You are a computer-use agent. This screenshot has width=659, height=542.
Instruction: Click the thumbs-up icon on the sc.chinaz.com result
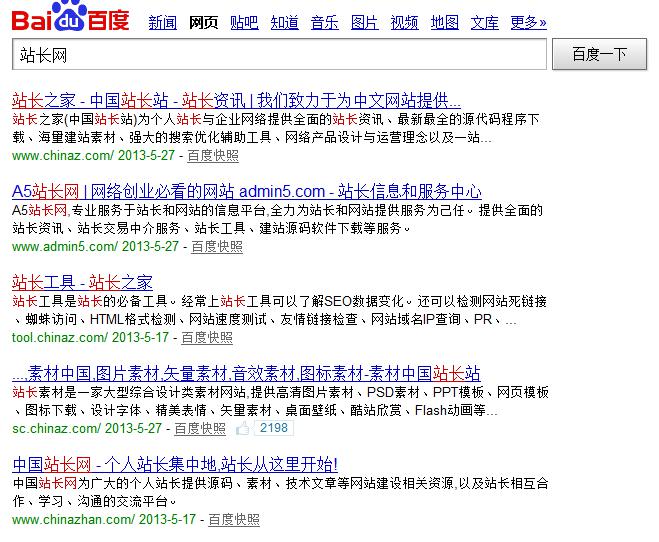[x=242, y=428]
